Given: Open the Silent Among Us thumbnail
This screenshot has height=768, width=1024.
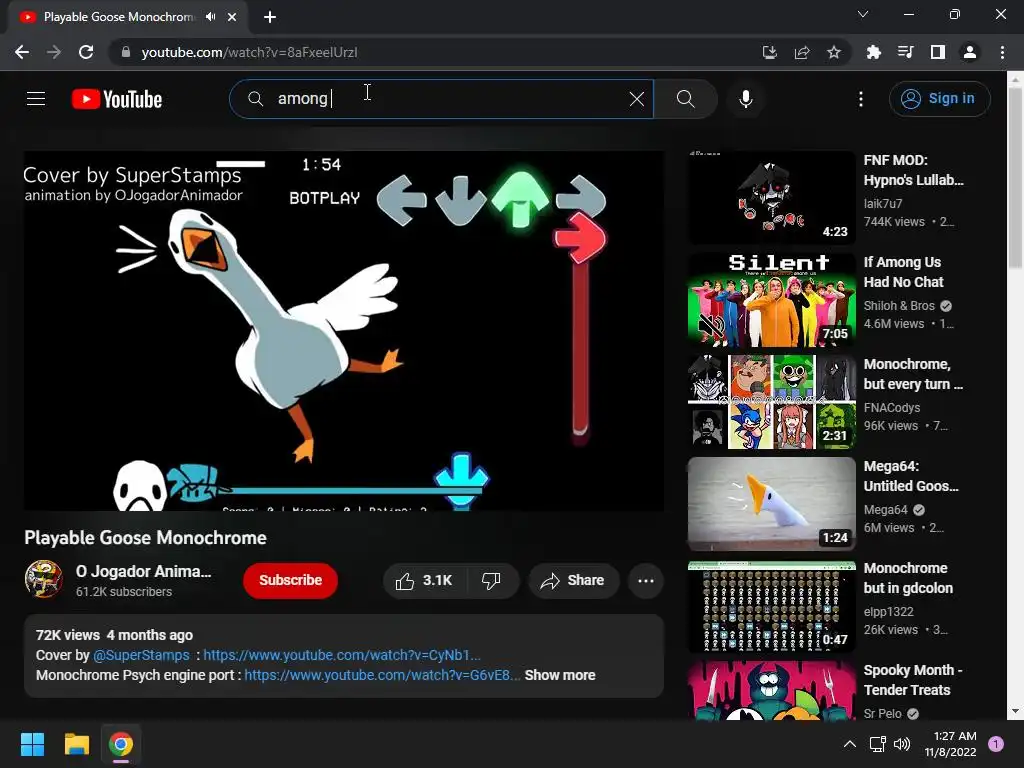Looking at the screenshot, I should (x=771, y=300).
